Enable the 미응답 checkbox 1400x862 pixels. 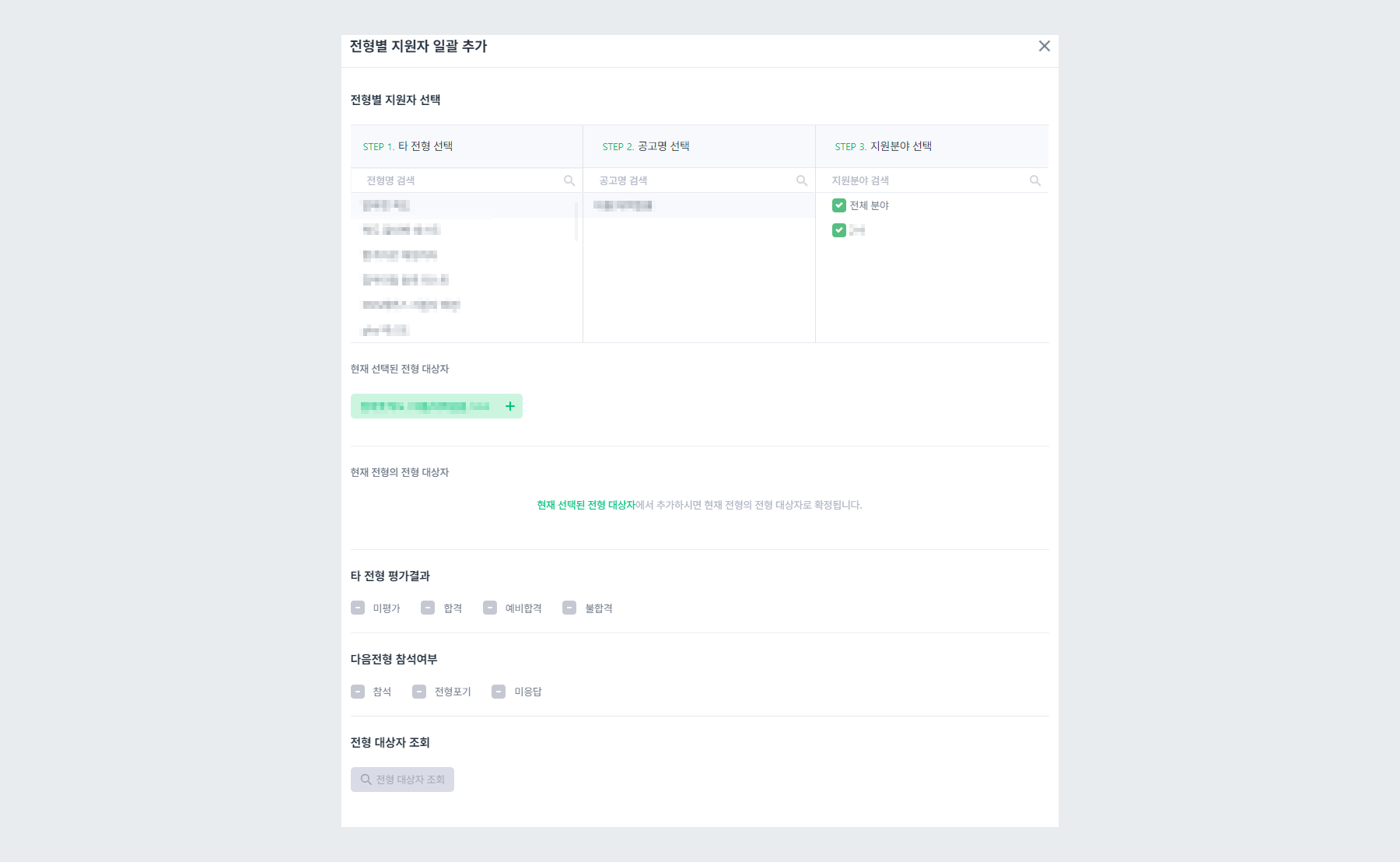pos(498,691)
